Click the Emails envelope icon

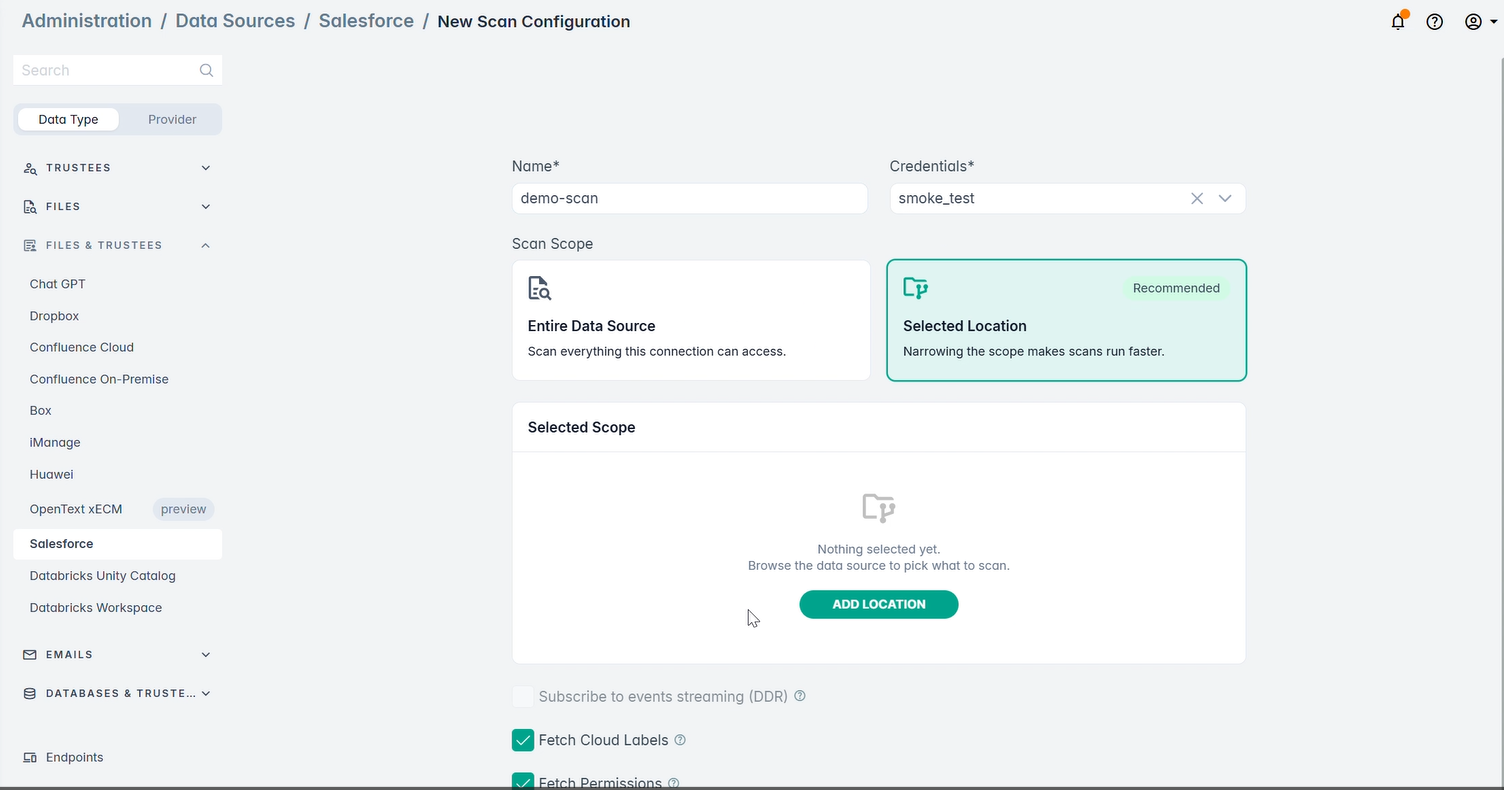click(x=30, y=654)
